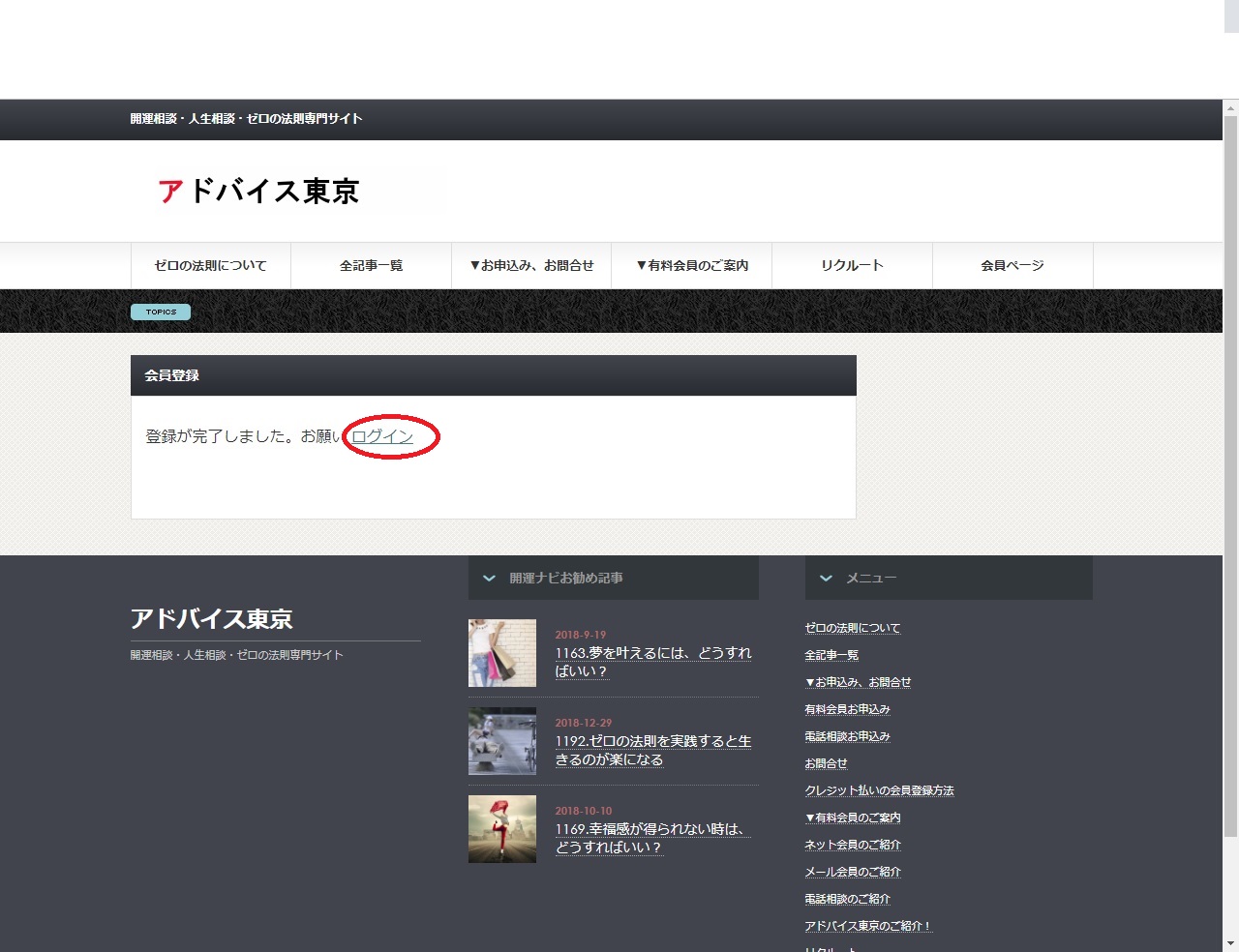Screen dimensions: 1239x952
Task: Click the footer アドバイス東京 site title
Action: (x=212, y=619)
